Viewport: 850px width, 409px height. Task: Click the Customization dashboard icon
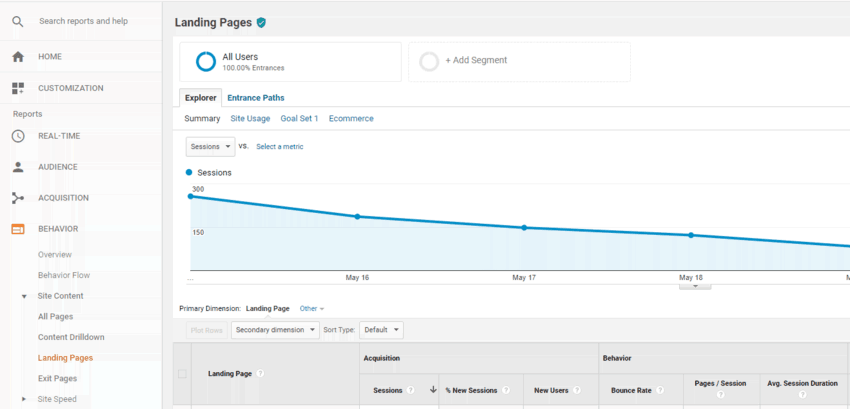click(17, 88)
